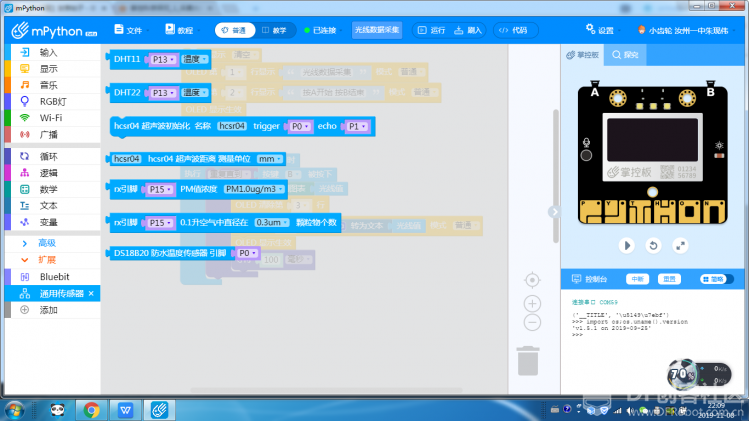Click the 添加 extension plus icon

(24, 310)
